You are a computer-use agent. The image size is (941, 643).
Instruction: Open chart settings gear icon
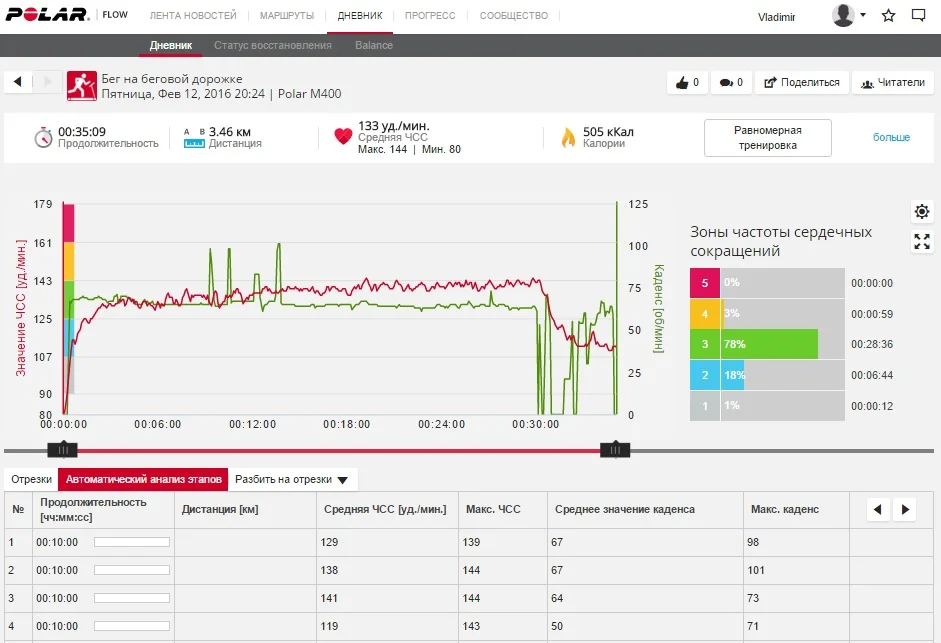click(922, 211)
